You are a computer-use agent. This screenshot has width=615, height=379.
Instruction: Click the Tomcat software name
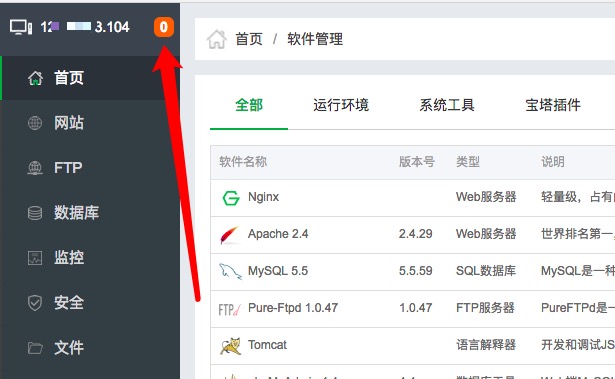tap(267, 345)
